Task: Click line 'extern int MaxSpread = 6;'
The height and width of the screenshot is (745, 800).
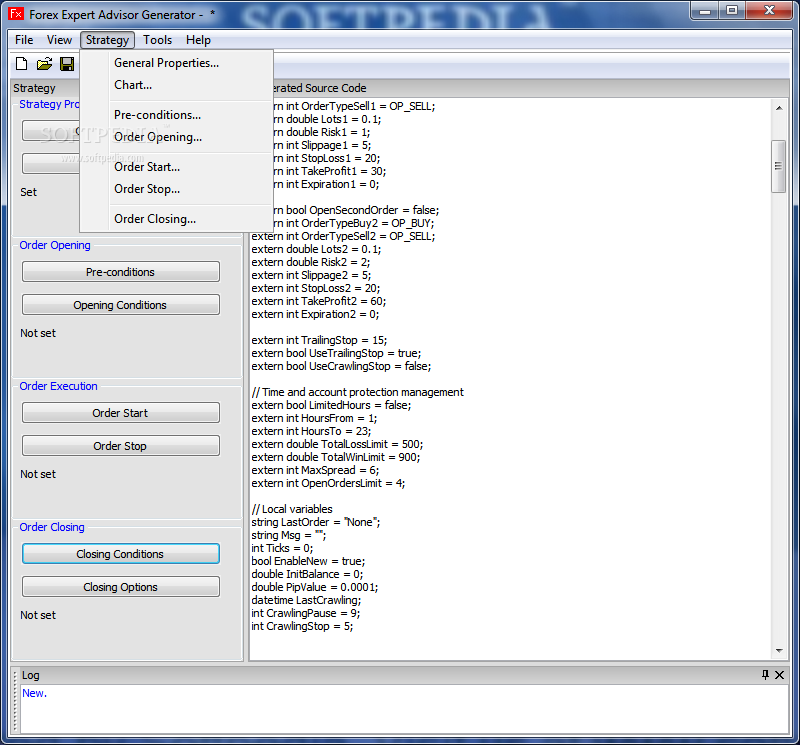Action: tap(315, 470)
